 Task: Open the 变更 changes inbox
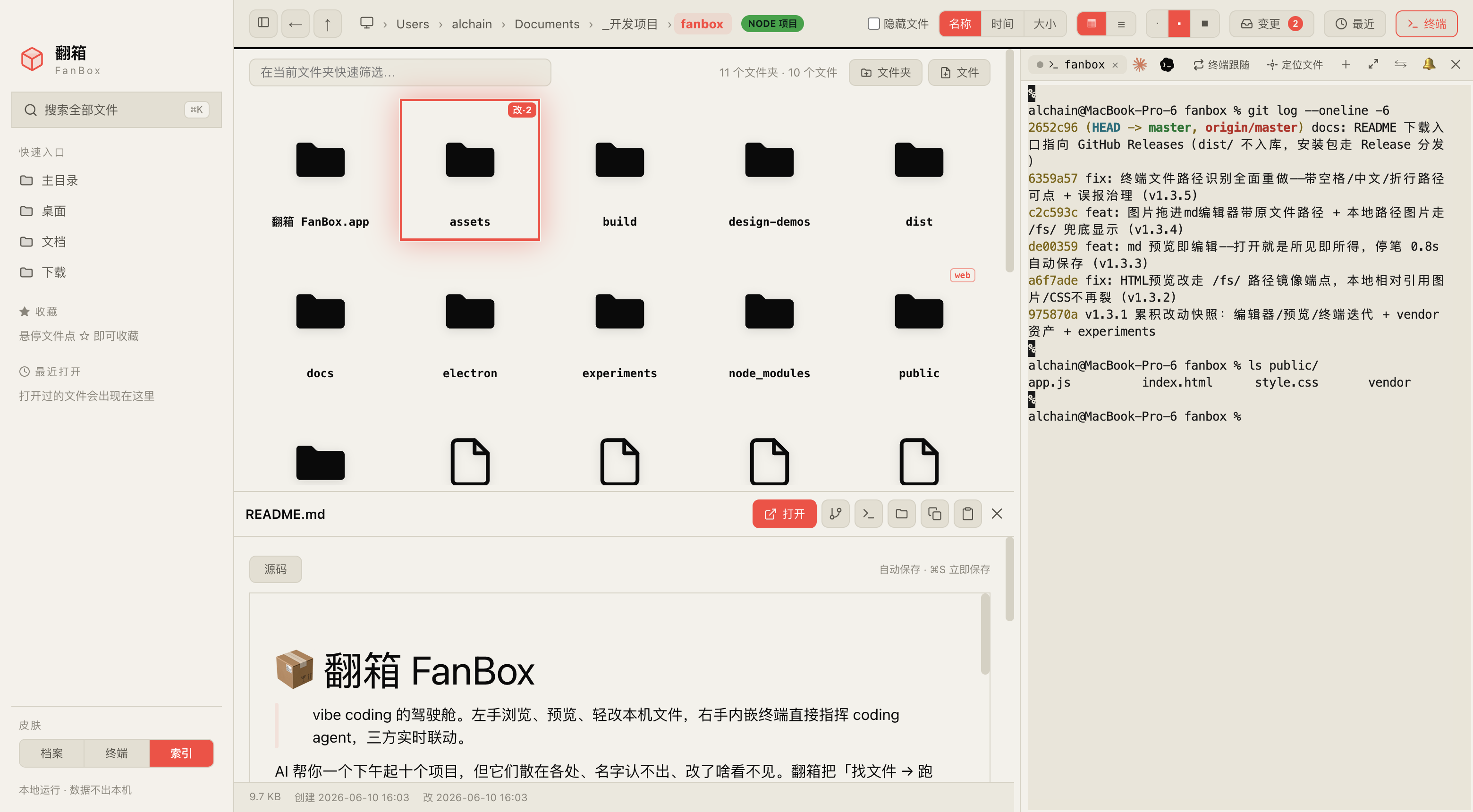[1271, 24]
